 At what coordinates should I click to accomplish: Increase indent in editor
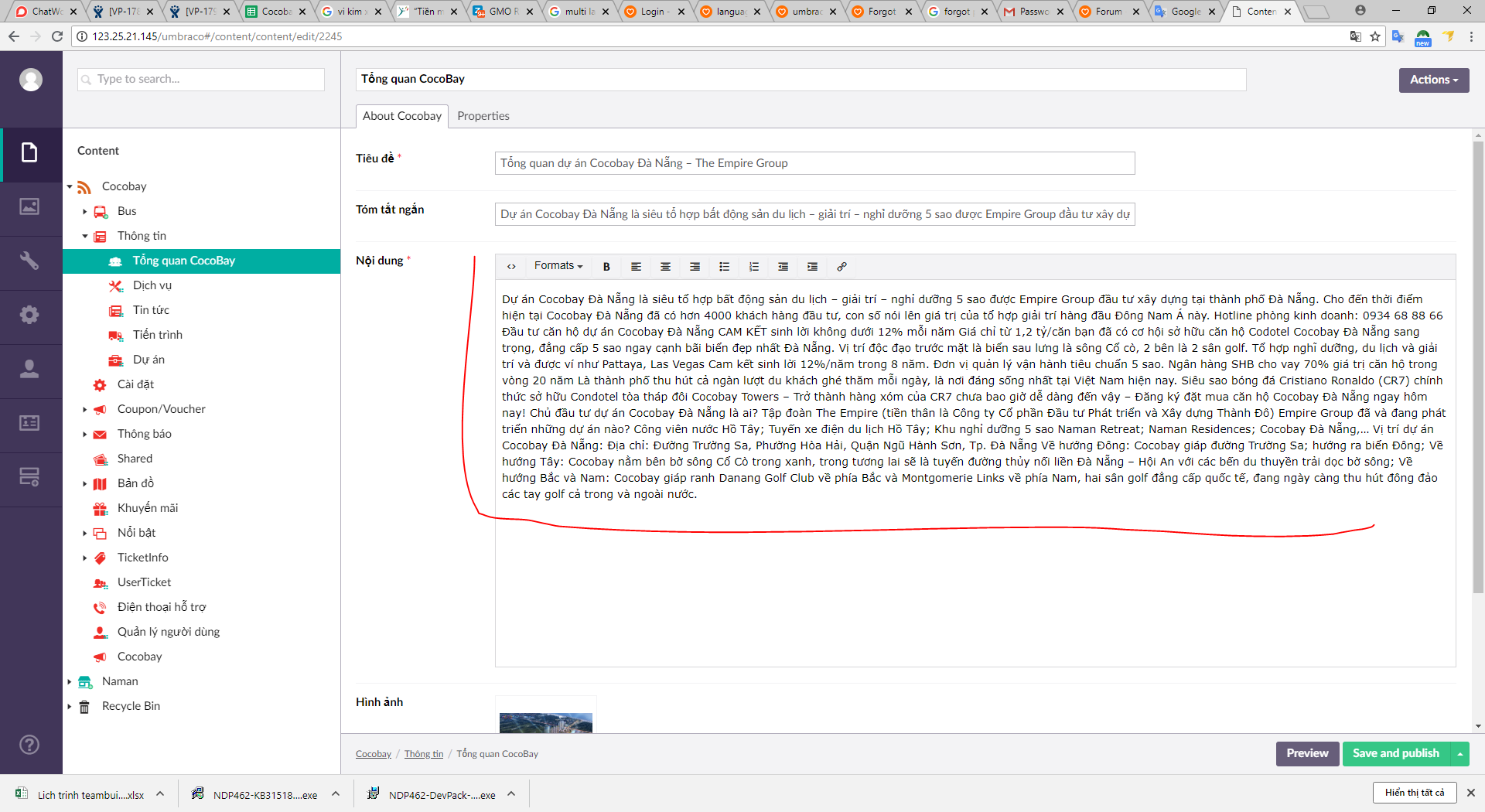(x=812, y=267)
